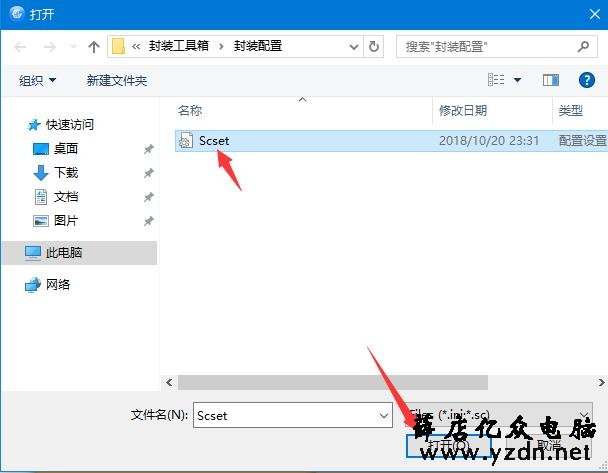Select 封装配置 in the address path
This screenshot has height=473, width=608.
[x=258, y=46]
